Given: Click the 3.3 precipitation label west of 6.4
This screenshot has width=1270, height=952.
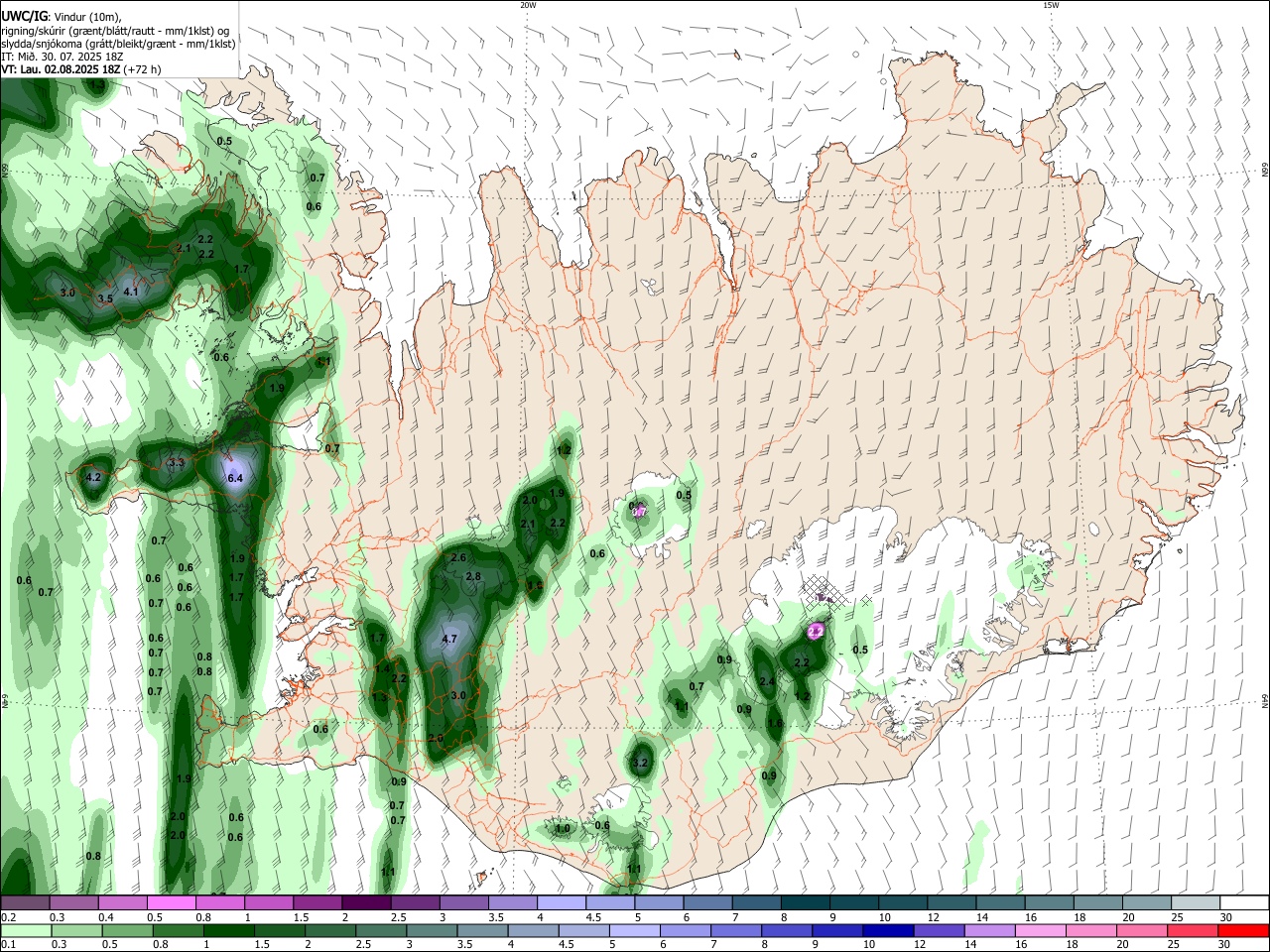Looking at the screenshot, I should click(x=177, y=462).
